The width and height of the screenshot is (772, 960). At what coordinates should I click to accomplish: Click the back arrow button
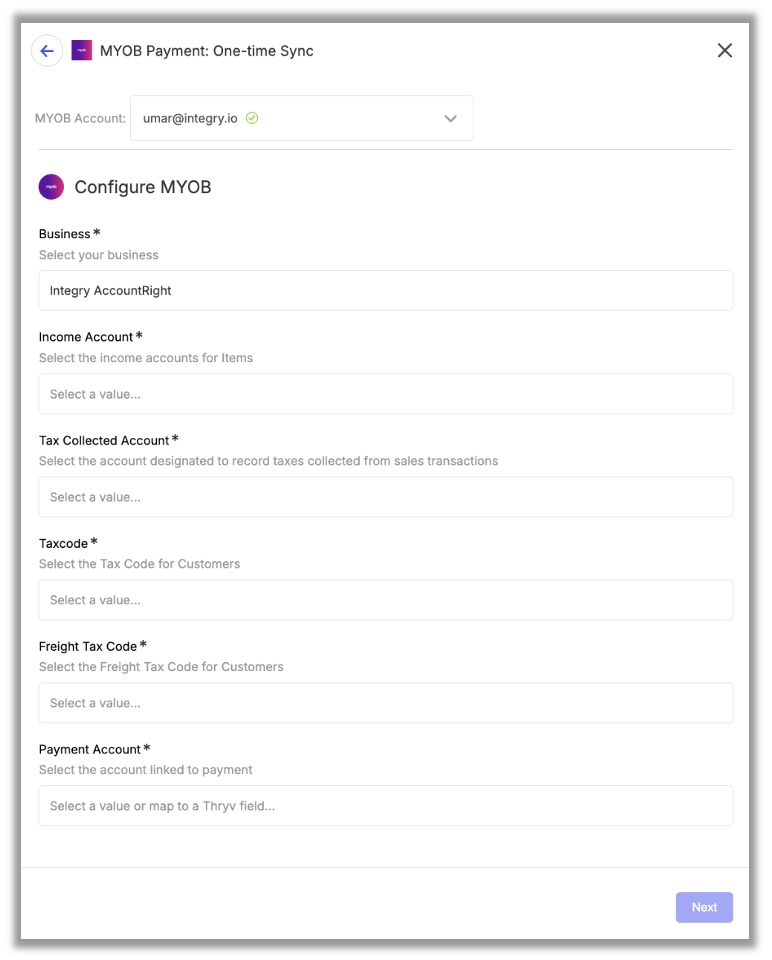(47, 51)
